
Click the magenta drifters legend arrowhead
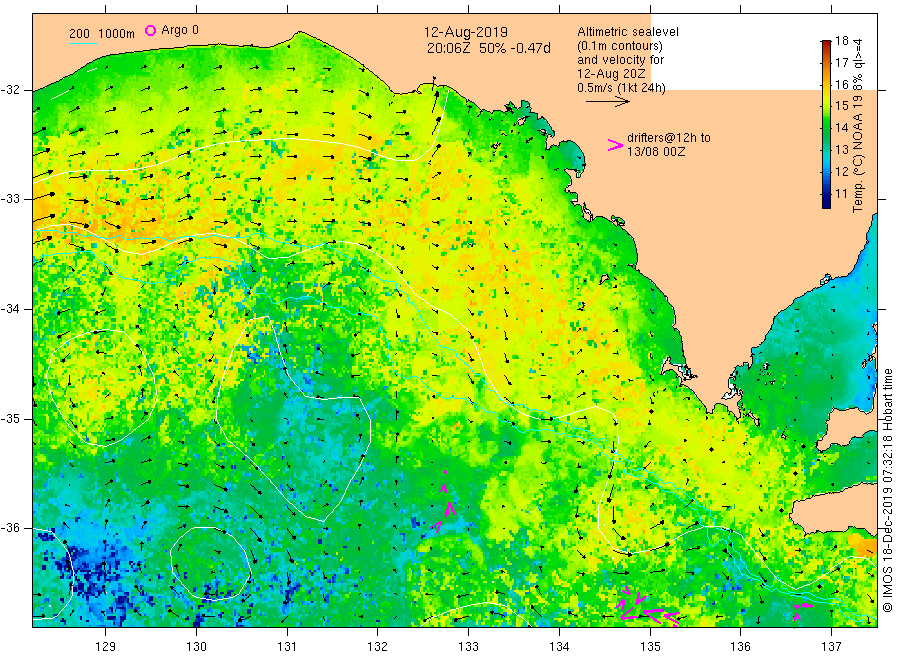click(x=615, y=145)
